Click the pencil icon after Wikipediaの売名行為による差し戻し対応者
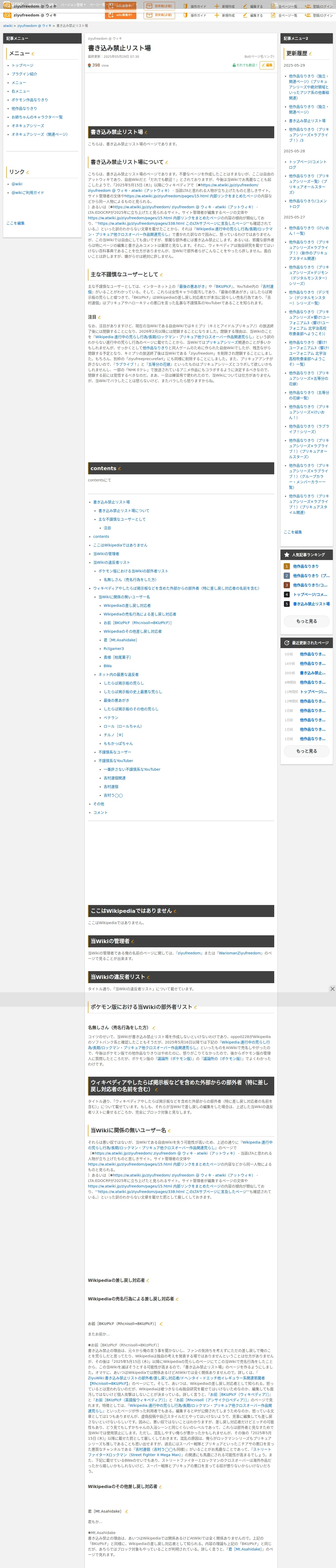This screenshot has height=1568, width=336. pyautogui.click(x=177, y=1299)
